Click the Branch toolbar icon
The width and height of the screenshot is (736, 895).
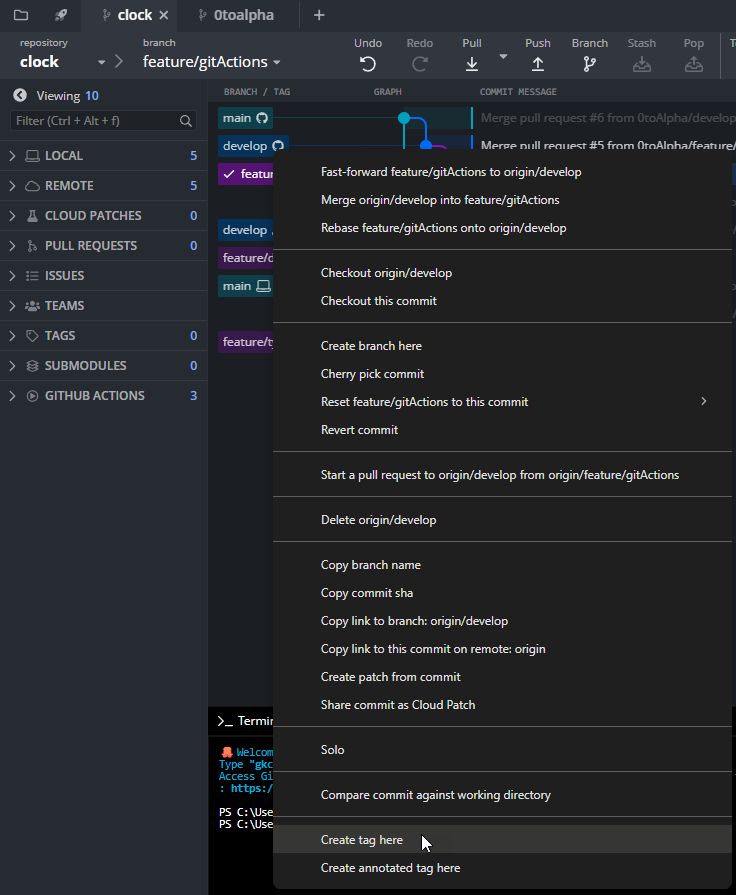click(x=589, y=64)
